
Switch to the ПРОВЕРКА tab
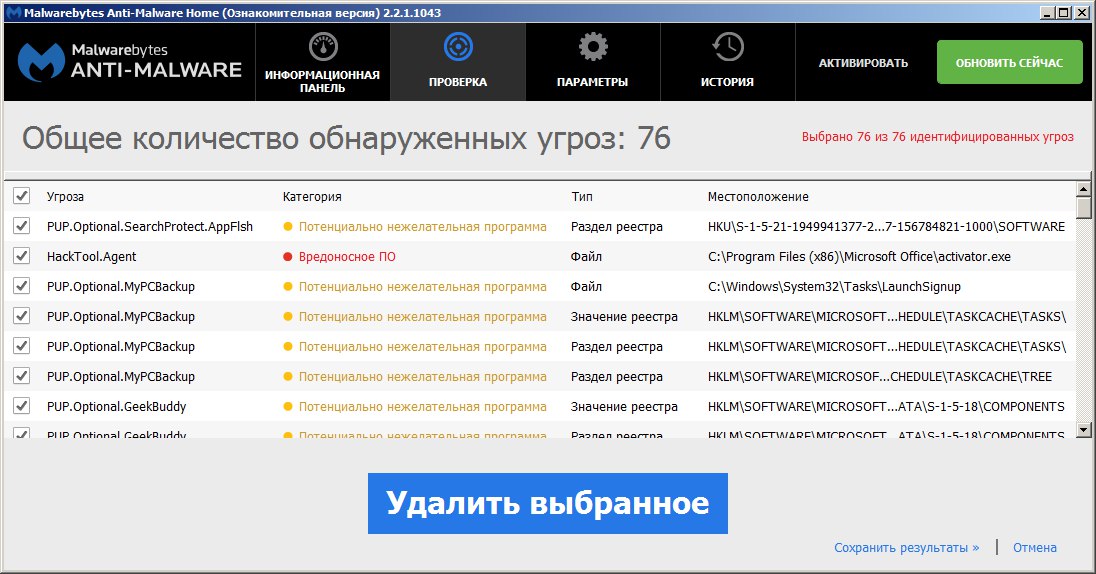458,62
